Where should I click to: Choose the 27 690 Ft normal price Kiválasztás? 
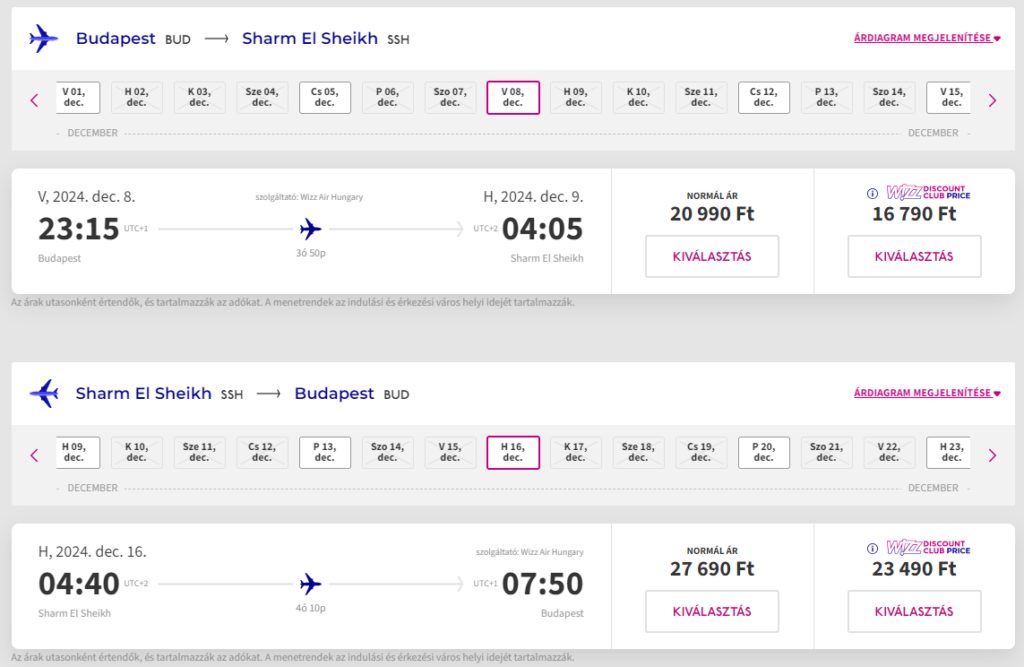click(712, 611)
